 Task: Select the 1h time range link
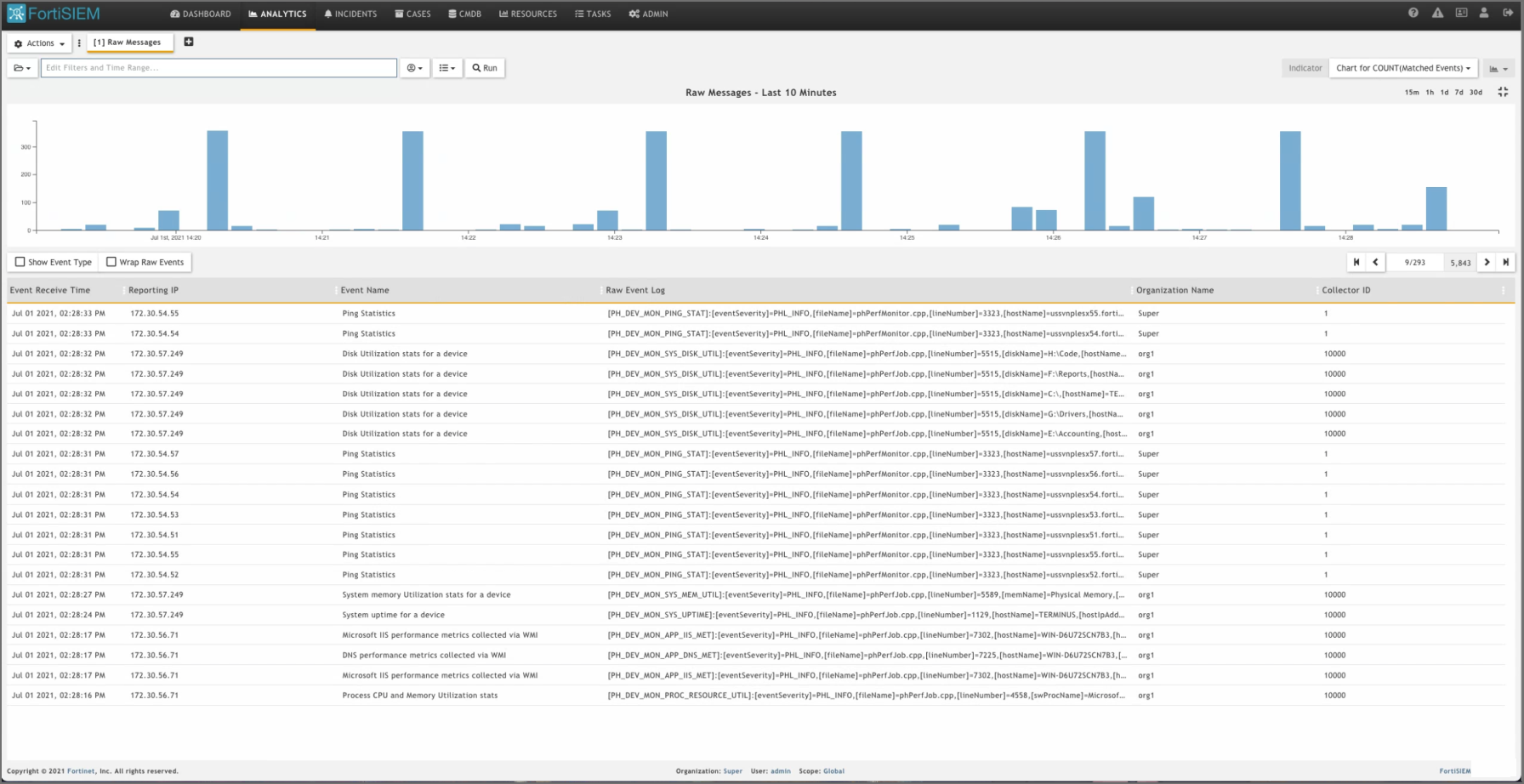[x=1430, y=92]
